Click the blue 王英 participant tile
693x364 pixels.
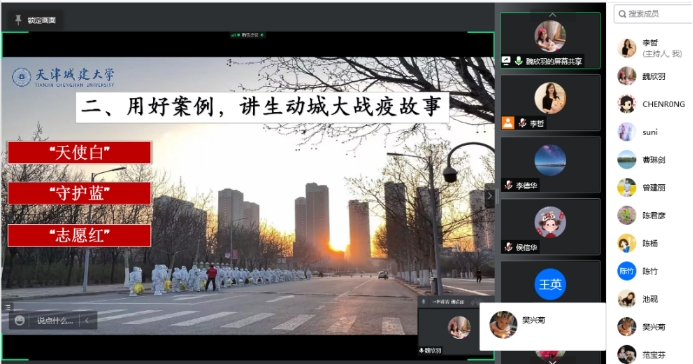click(550, 284)
